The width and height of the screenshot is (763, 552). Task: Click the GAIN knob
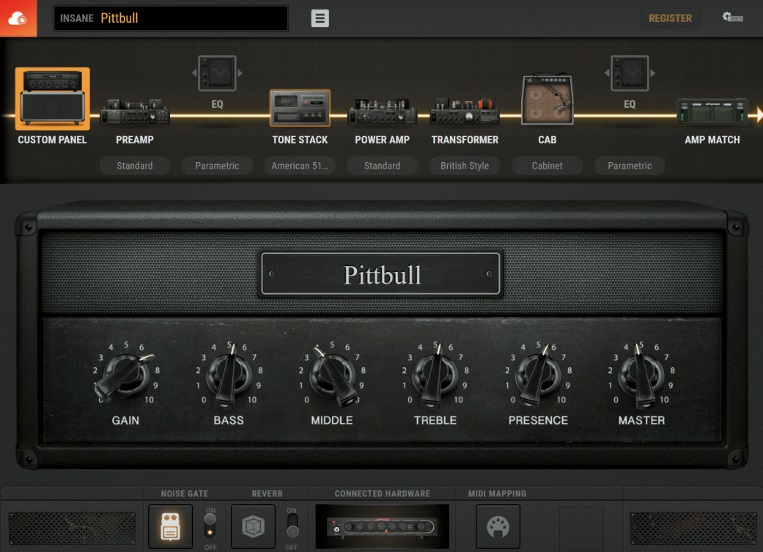[125, 376]
